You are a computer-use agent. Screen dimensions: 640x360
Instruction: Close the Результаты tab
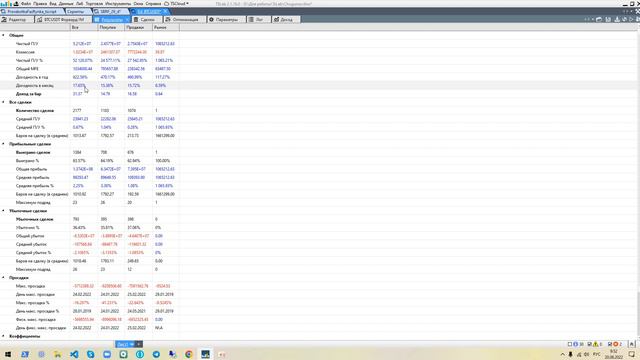point(127,20)
